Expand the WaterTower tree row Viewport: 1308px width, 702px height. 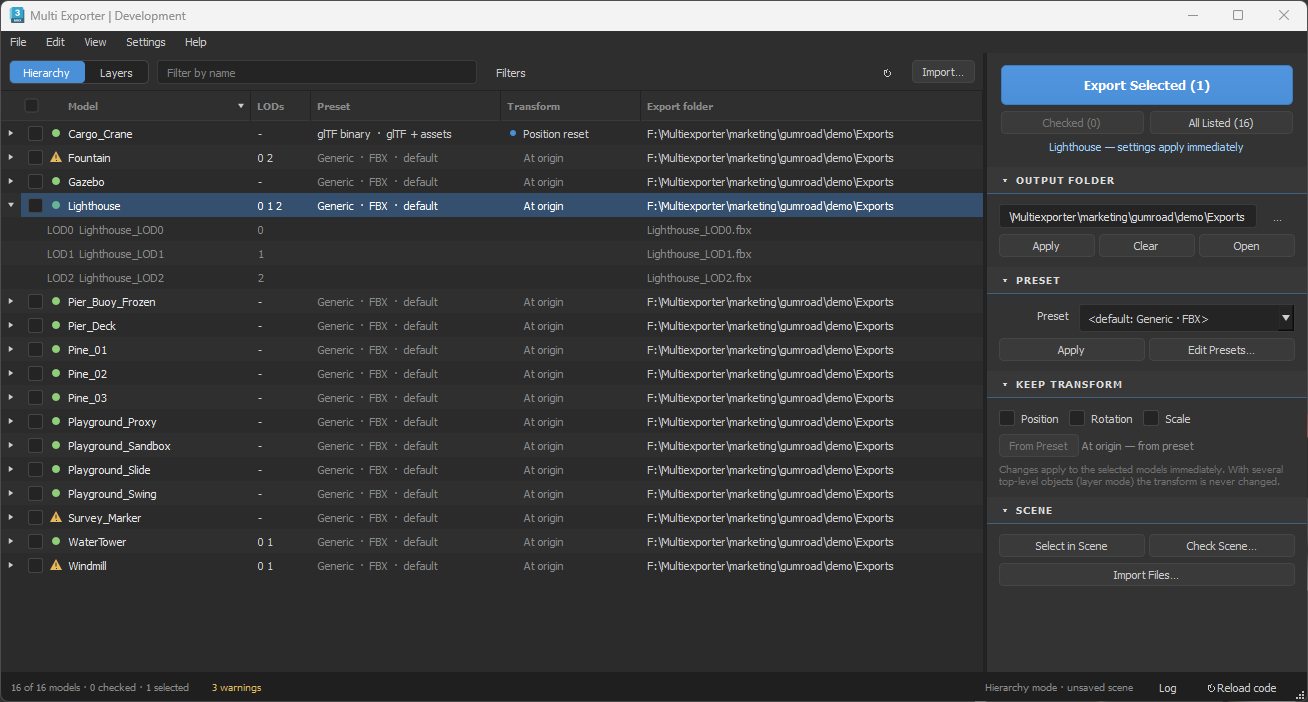(11, 542)
